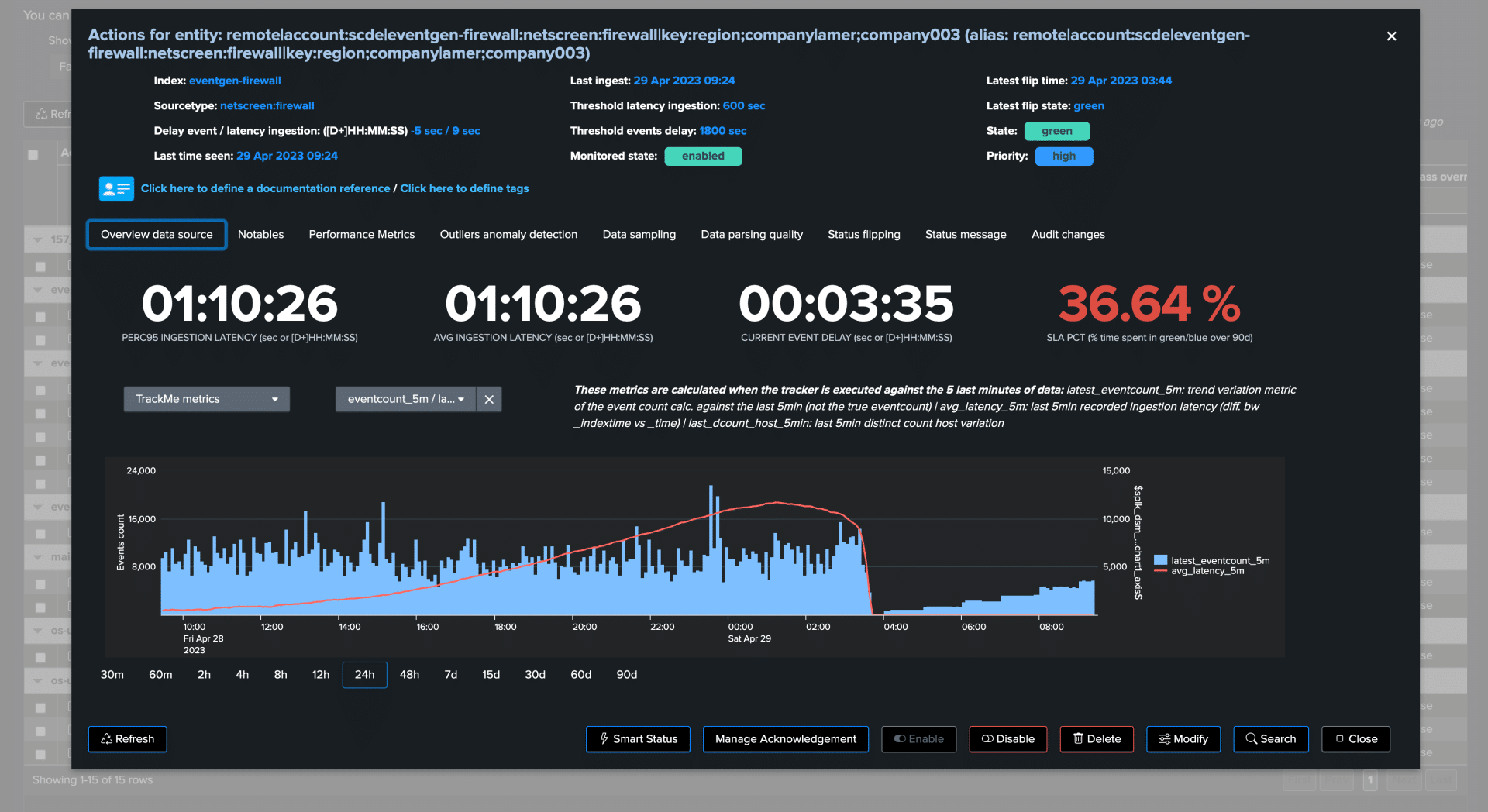Remove the eventcount_5m metric via its X icon
The image size is (1488, 812).
[488, 399]
